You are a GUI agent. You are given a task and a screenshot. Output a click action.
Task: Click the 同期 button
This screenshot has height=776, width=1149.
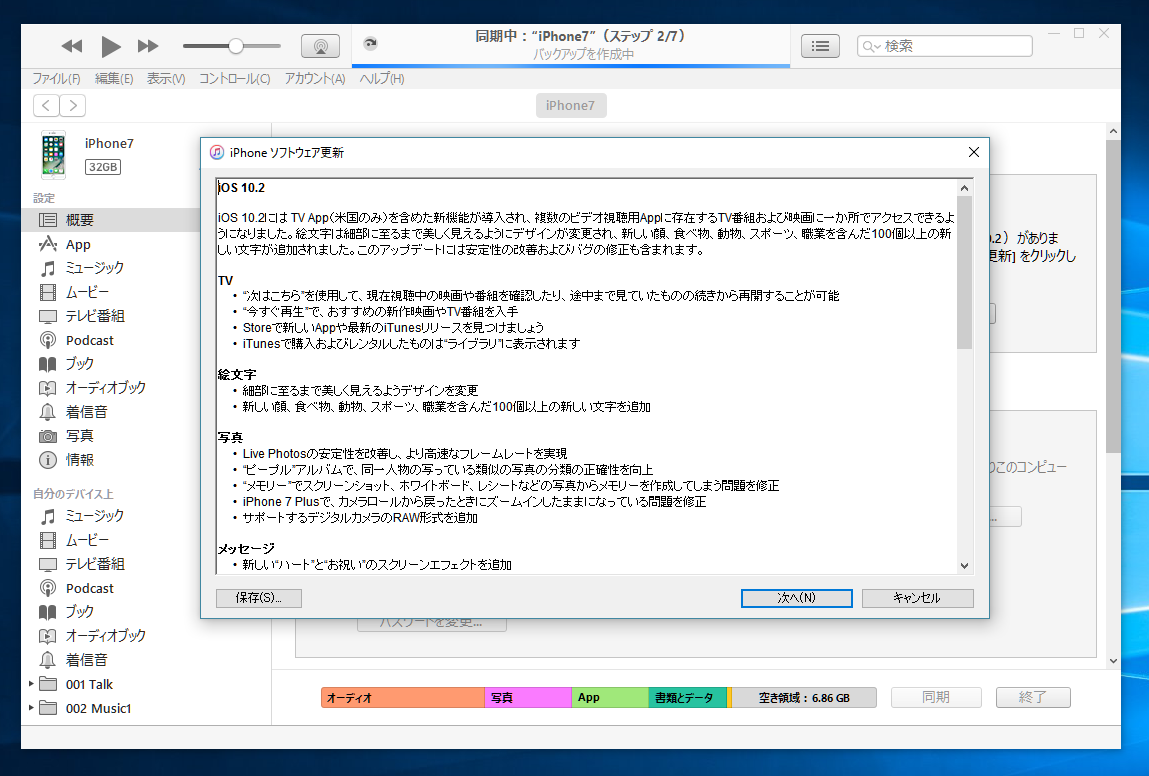tap(936, 697)
